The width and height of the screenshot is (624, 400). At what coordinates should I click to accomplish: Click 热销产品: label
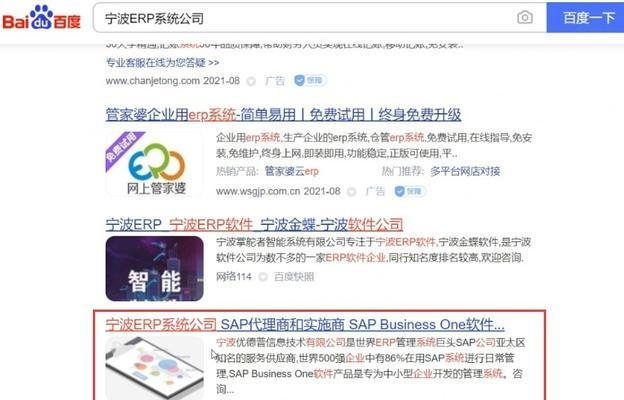pos(237,171)
